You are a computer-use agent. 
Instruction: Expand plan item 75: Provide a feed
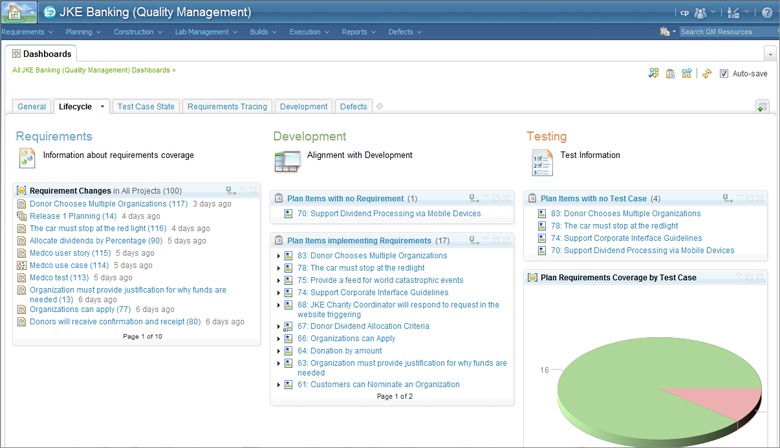pyautogui.click(x=279, y=280)
